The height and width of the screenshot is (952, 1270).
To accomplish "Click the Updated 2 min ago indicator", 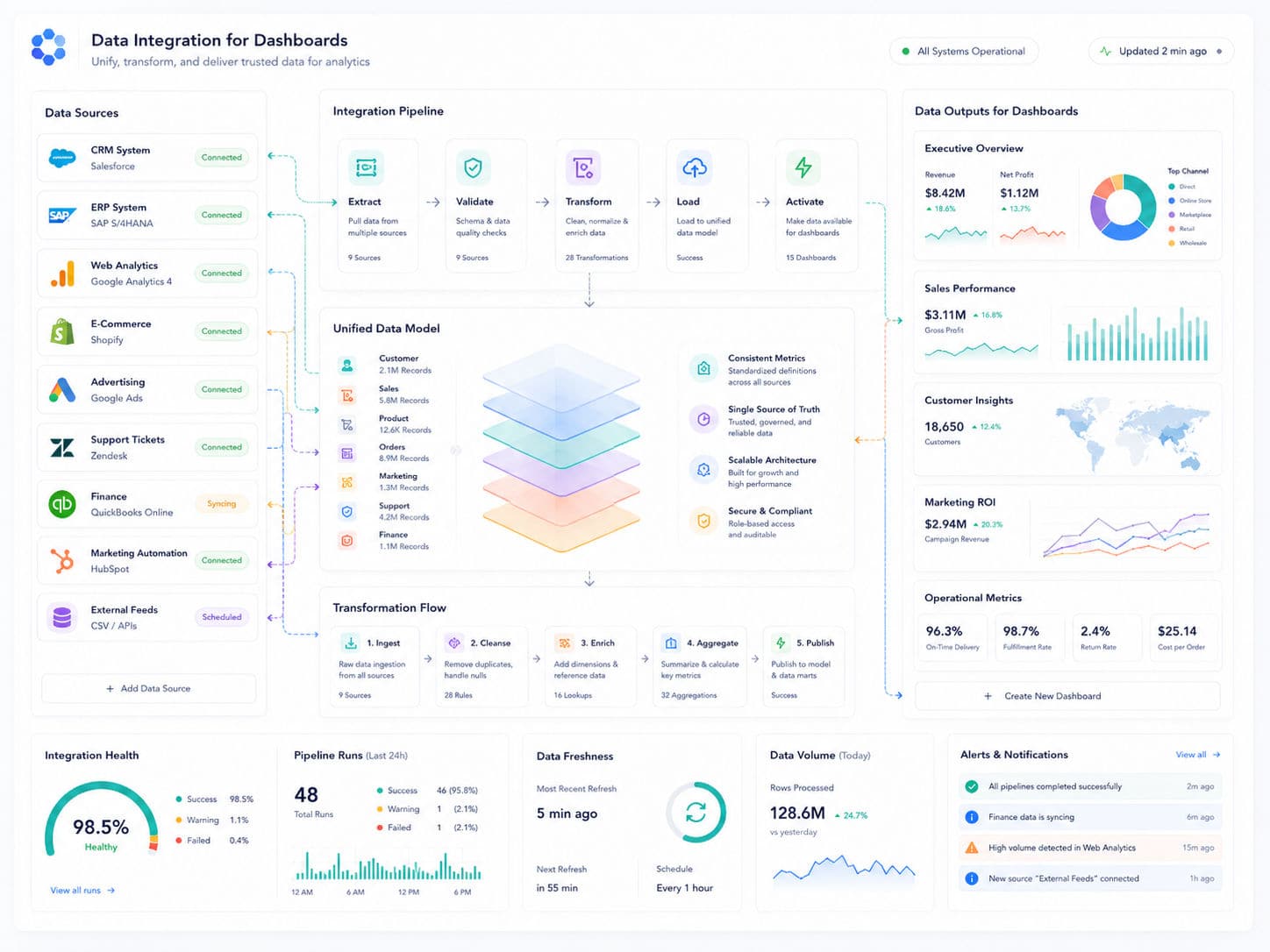I will (x=1161, y=52).
